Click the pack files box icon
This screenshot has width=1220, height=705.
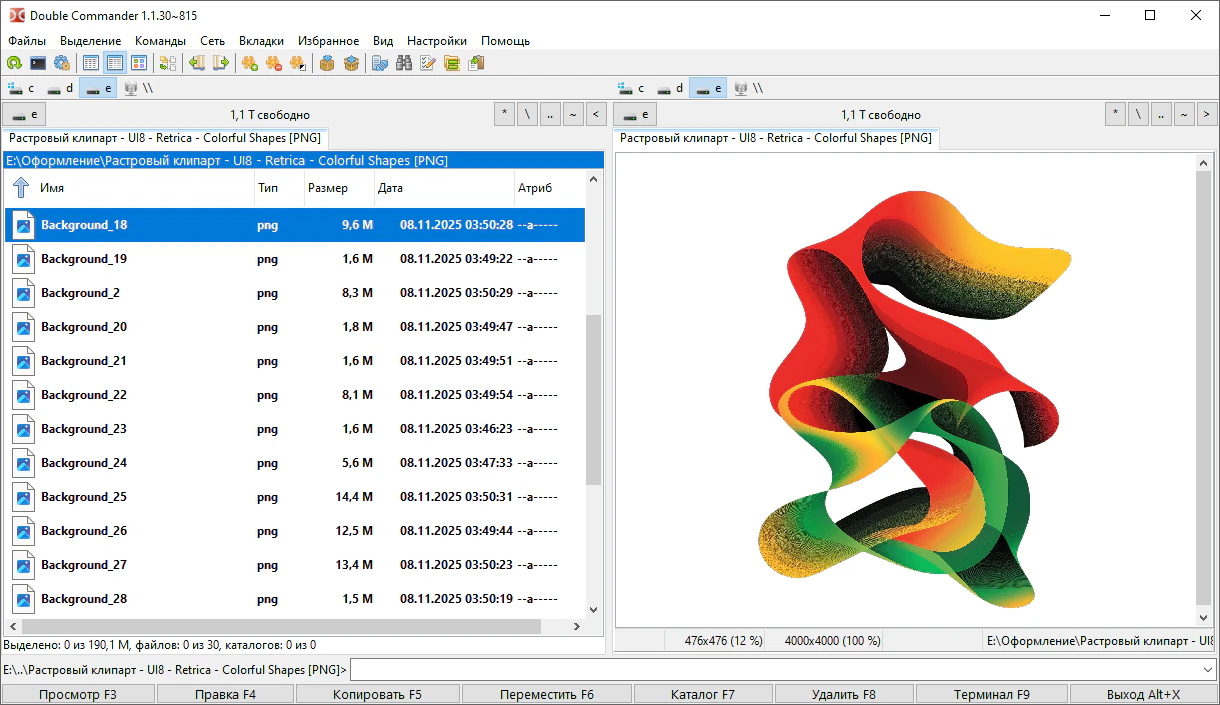[326, 63]
